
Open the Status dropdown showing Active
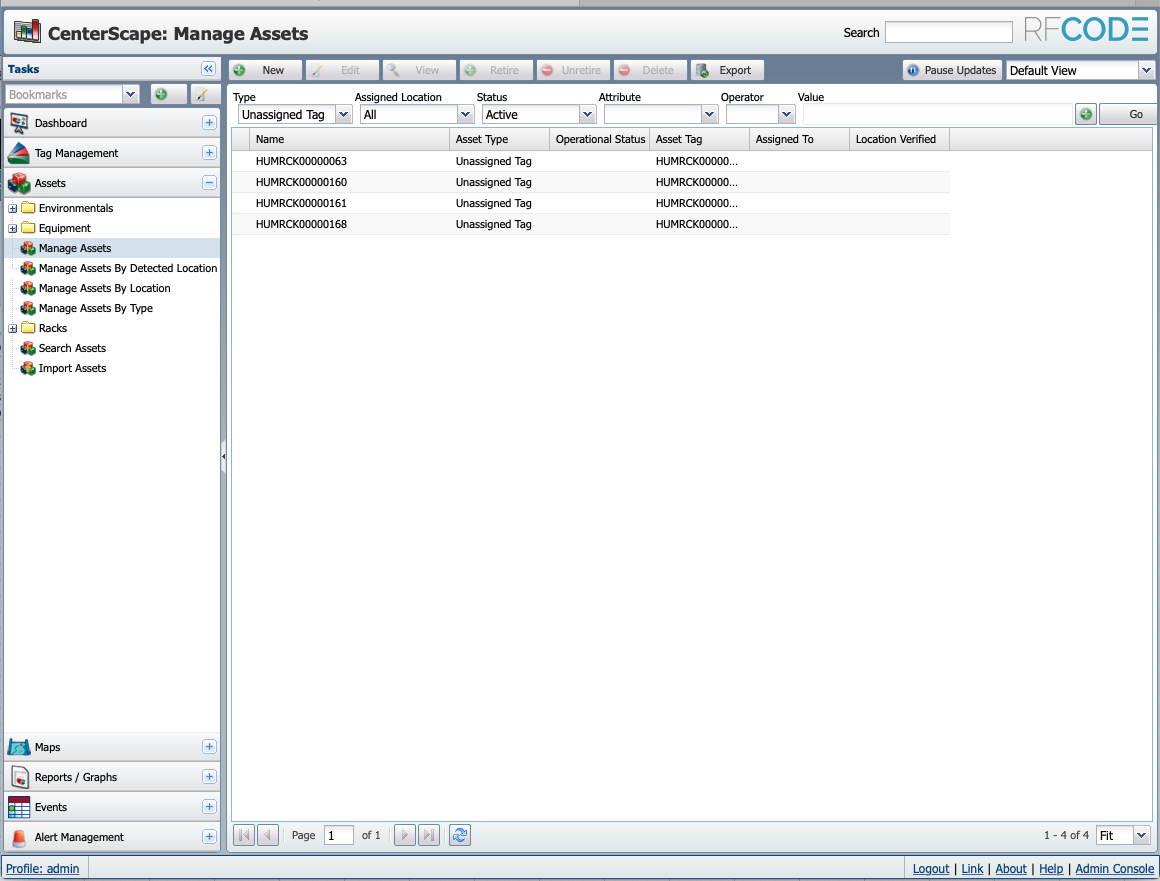[x=587, y=114]
